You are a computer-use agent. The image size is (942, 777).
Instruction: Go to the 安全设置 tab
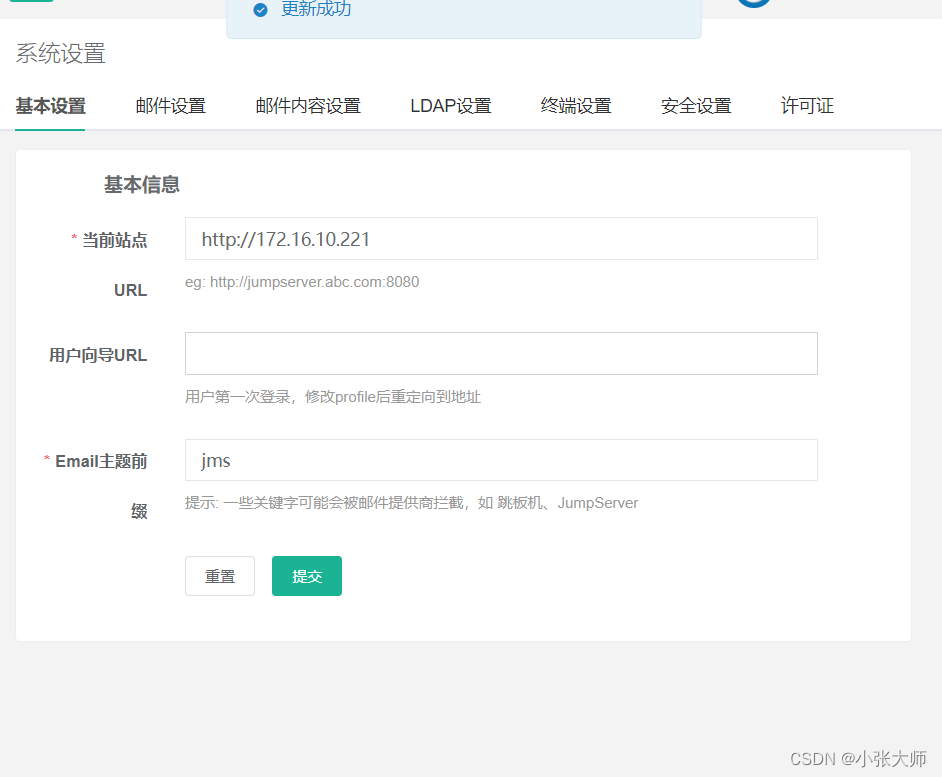tap(696, 106)
